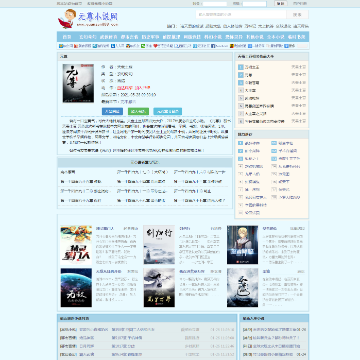Click the 搜索 search button

click(x=297, y=14)
